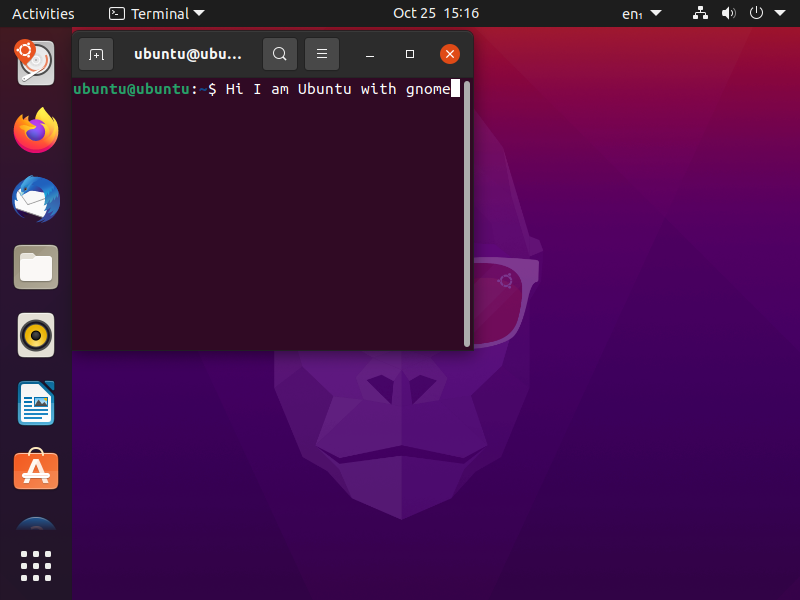Launch Firefox from the dock

(36, 131)
